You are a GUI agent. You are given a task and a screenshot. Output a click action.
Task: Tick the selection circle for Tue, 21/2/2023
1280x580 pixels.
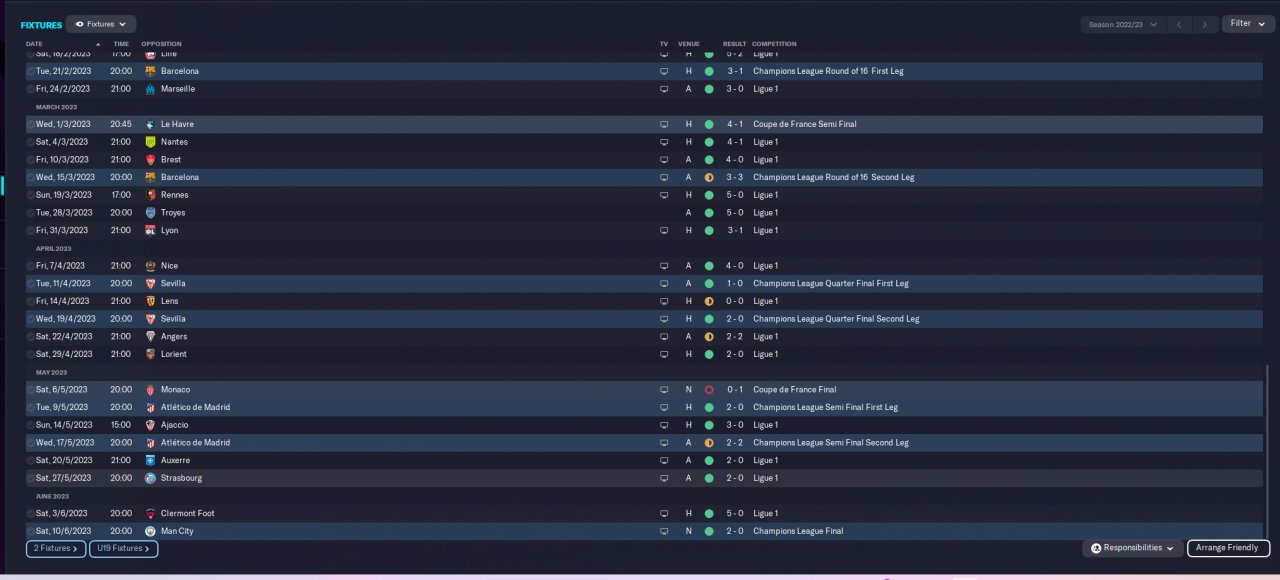click(x=31, y=71)
